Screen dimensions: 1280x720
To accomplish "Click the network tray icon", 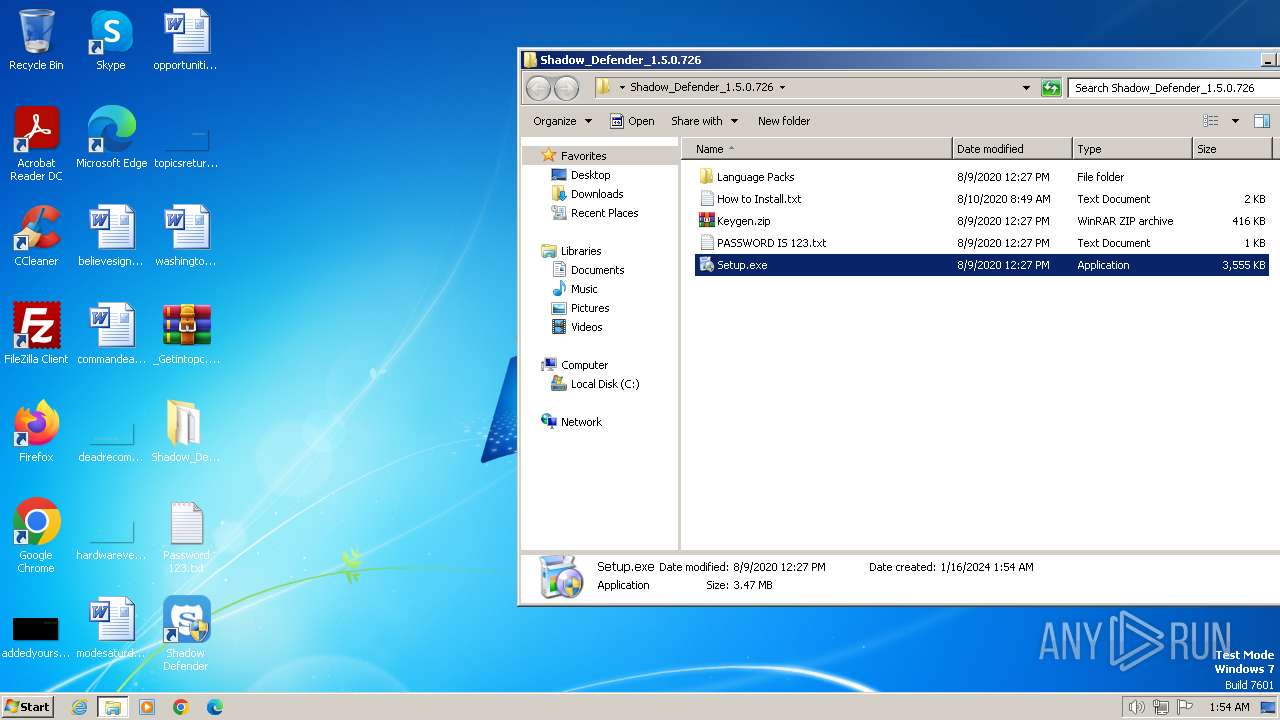I will 1161,707.
